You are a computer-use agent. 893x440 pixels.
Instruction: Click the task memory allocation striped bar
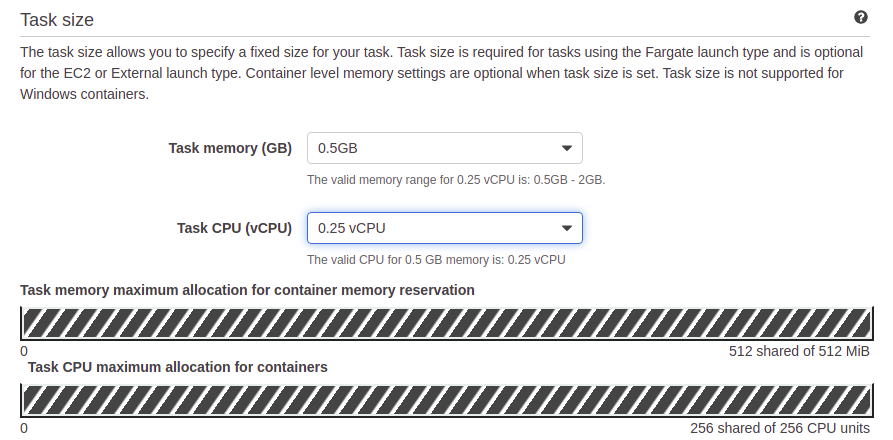[x=445, y=322]
